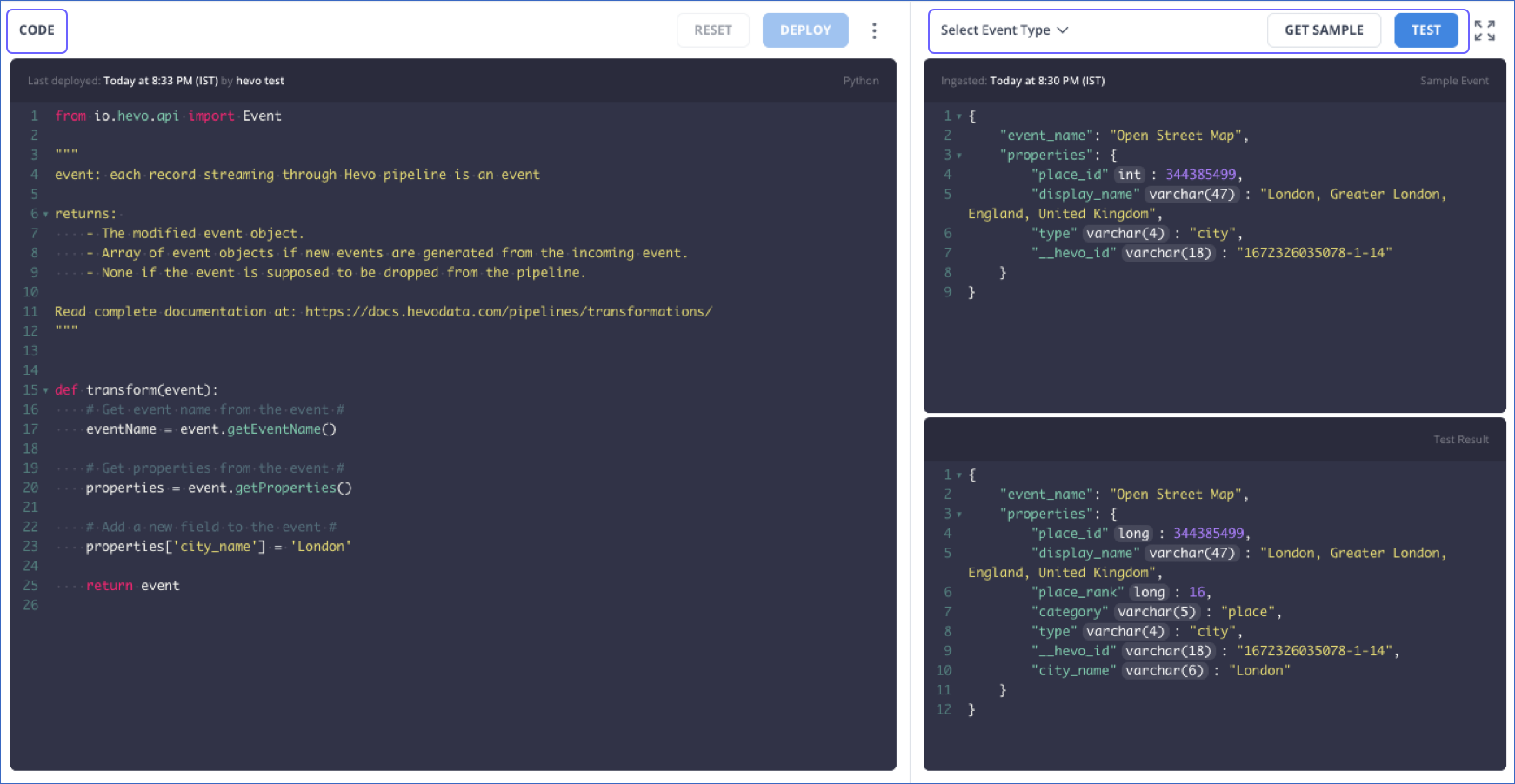Click 'None if the event is supposed to be dropped' line
The image size is (1515, 784).
344,273
